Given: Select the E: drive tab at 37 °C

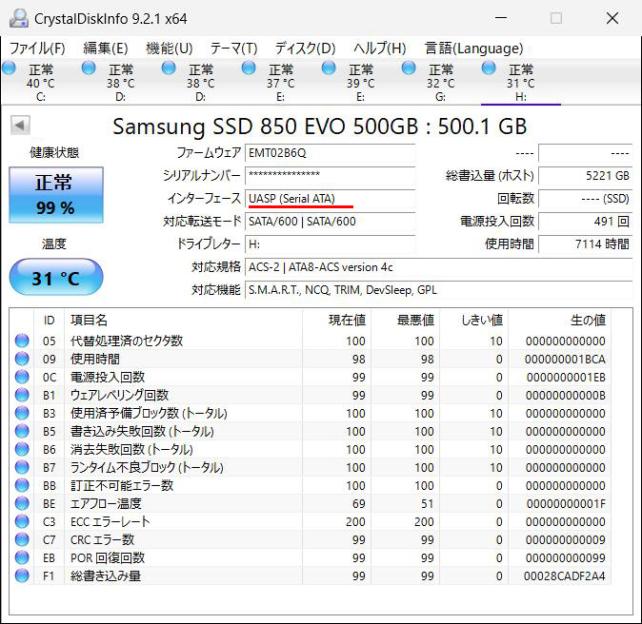Looking at the screenshot, I should pos(280,83).
